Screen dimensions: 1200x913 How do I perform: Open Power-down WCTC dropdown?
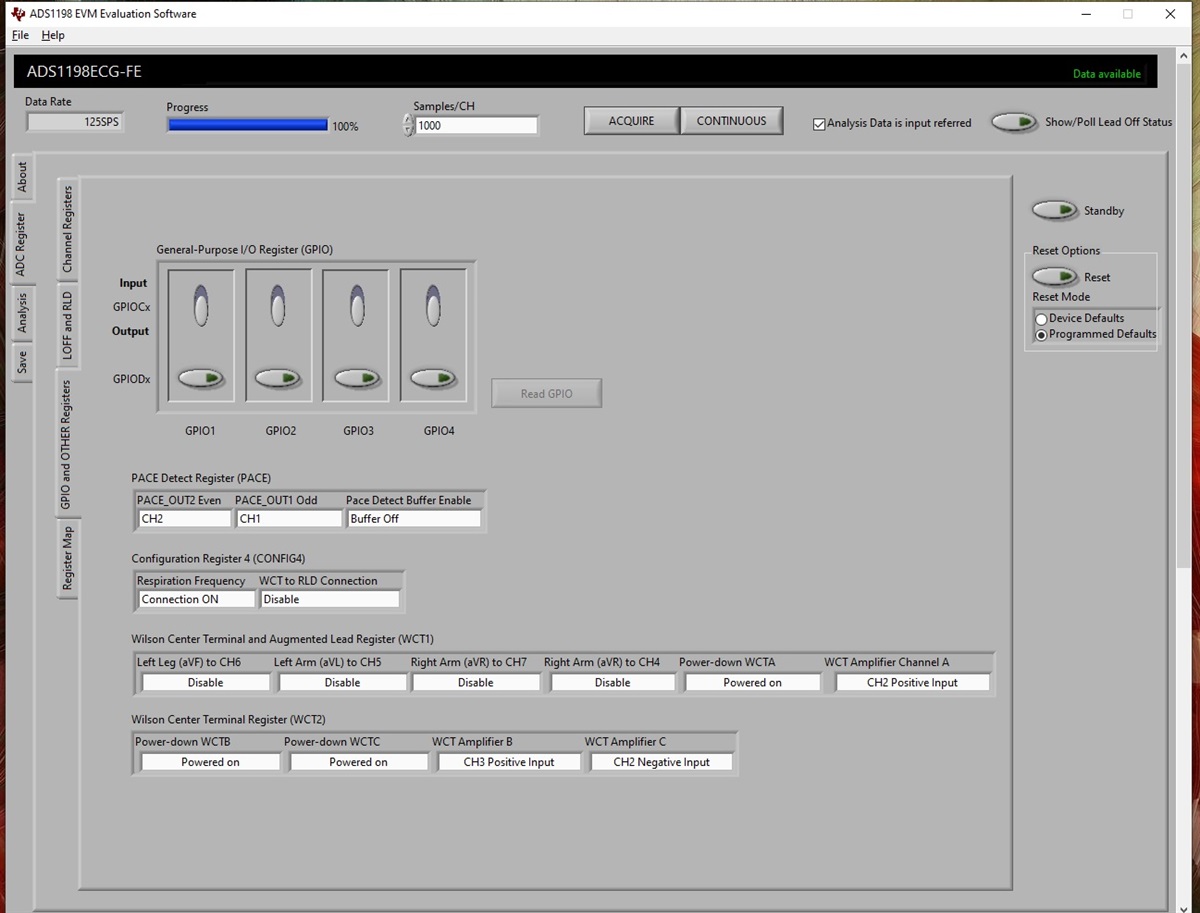[359, 762]
